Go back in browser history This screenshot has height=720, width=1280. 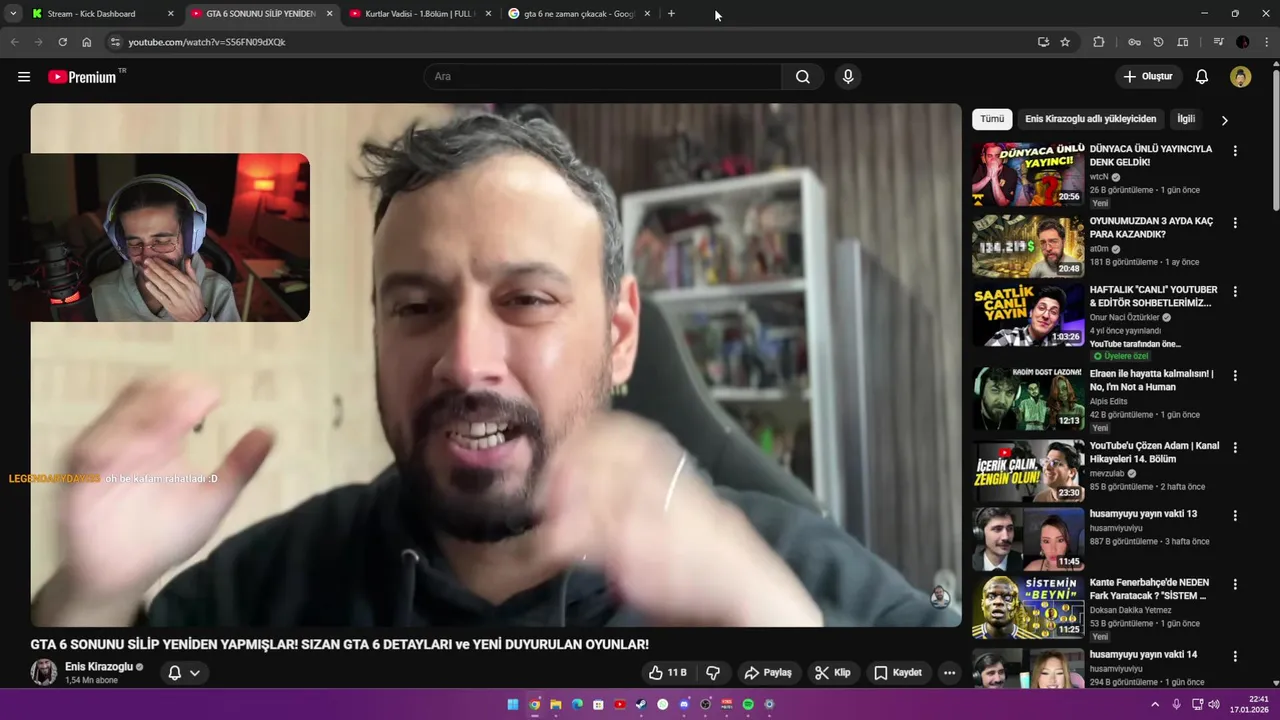(14, 42)
